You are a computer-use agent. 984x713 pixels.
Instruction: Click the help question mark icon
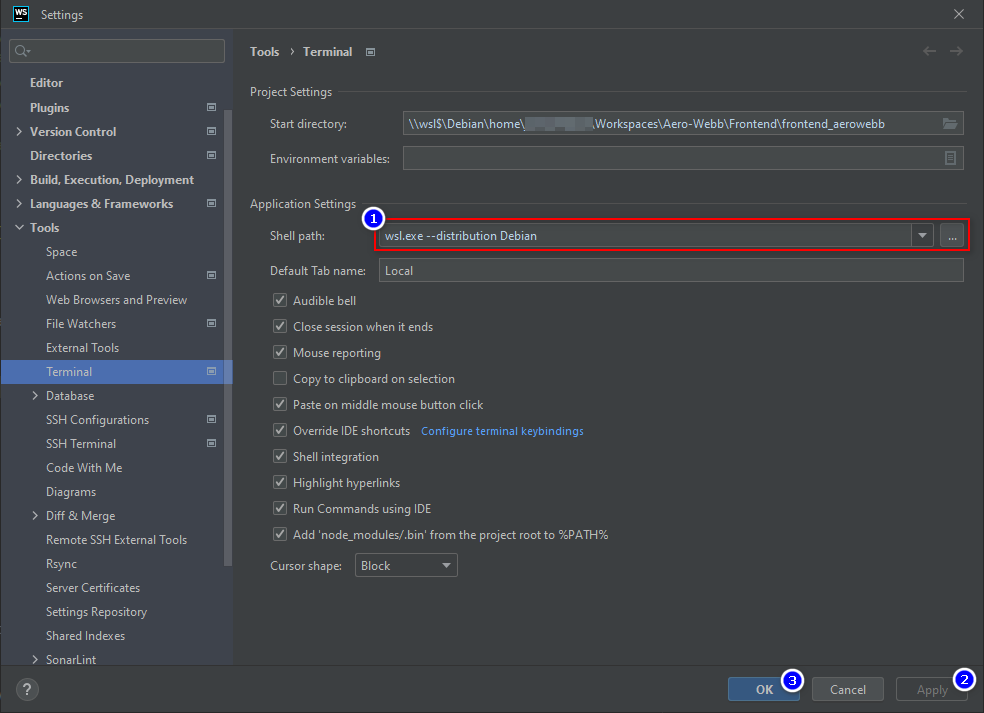(x=27, y=689)
